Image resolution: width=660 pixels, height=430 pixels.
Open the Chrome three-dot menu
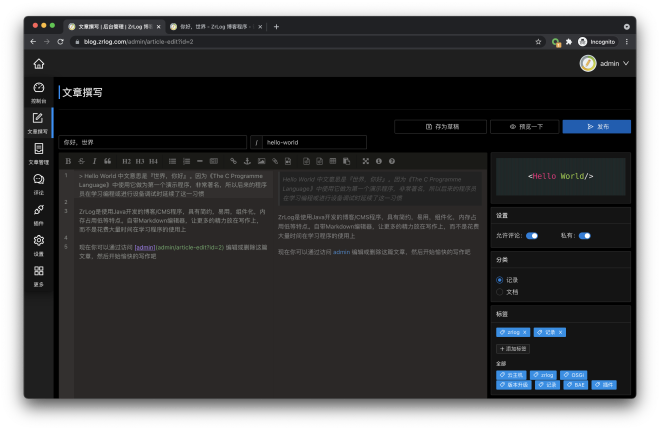(627, 42)
